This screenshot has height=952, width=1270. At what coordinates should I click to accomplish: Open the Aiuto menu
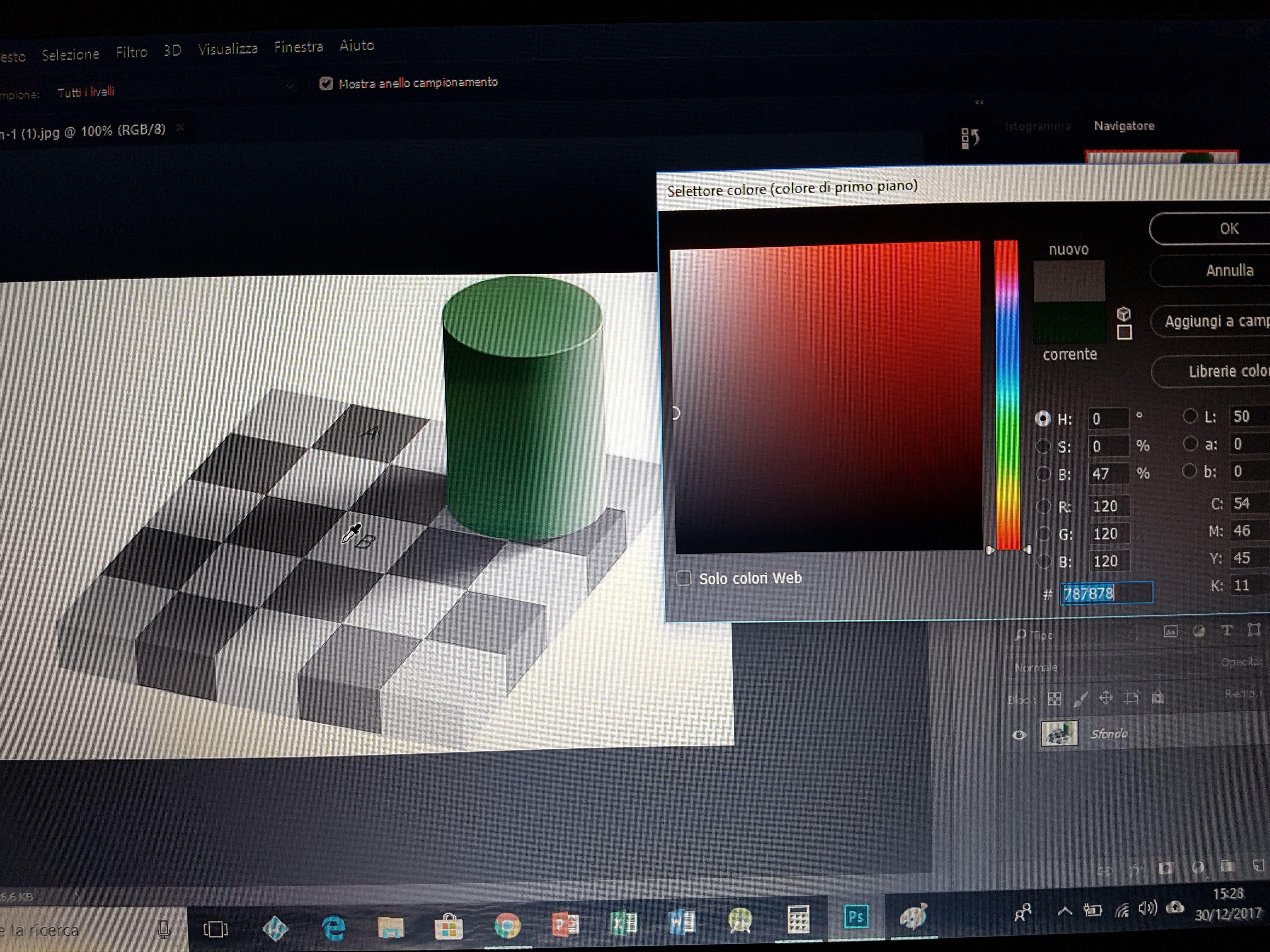357,45
